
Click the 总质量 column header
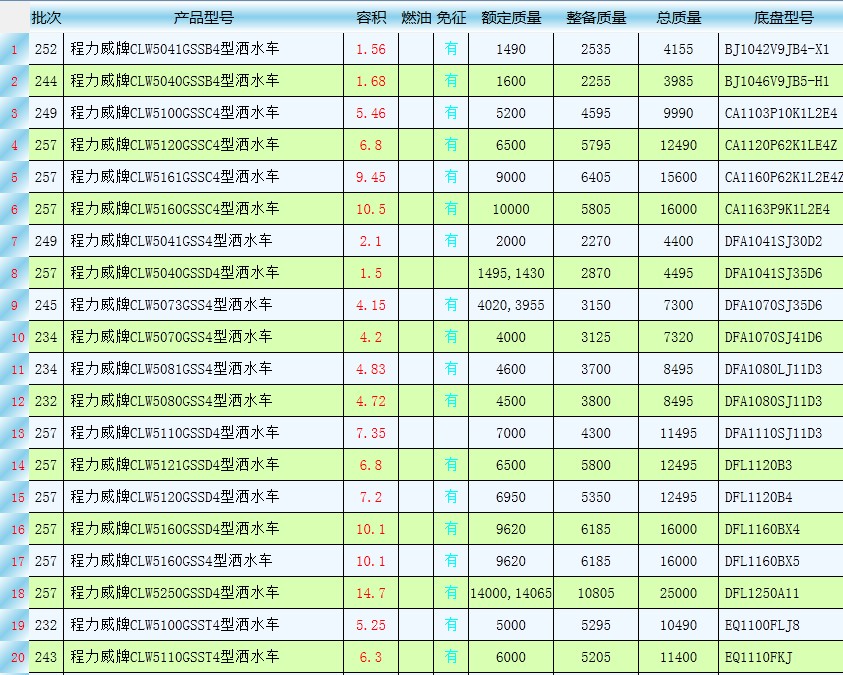(x=679, y=18)
